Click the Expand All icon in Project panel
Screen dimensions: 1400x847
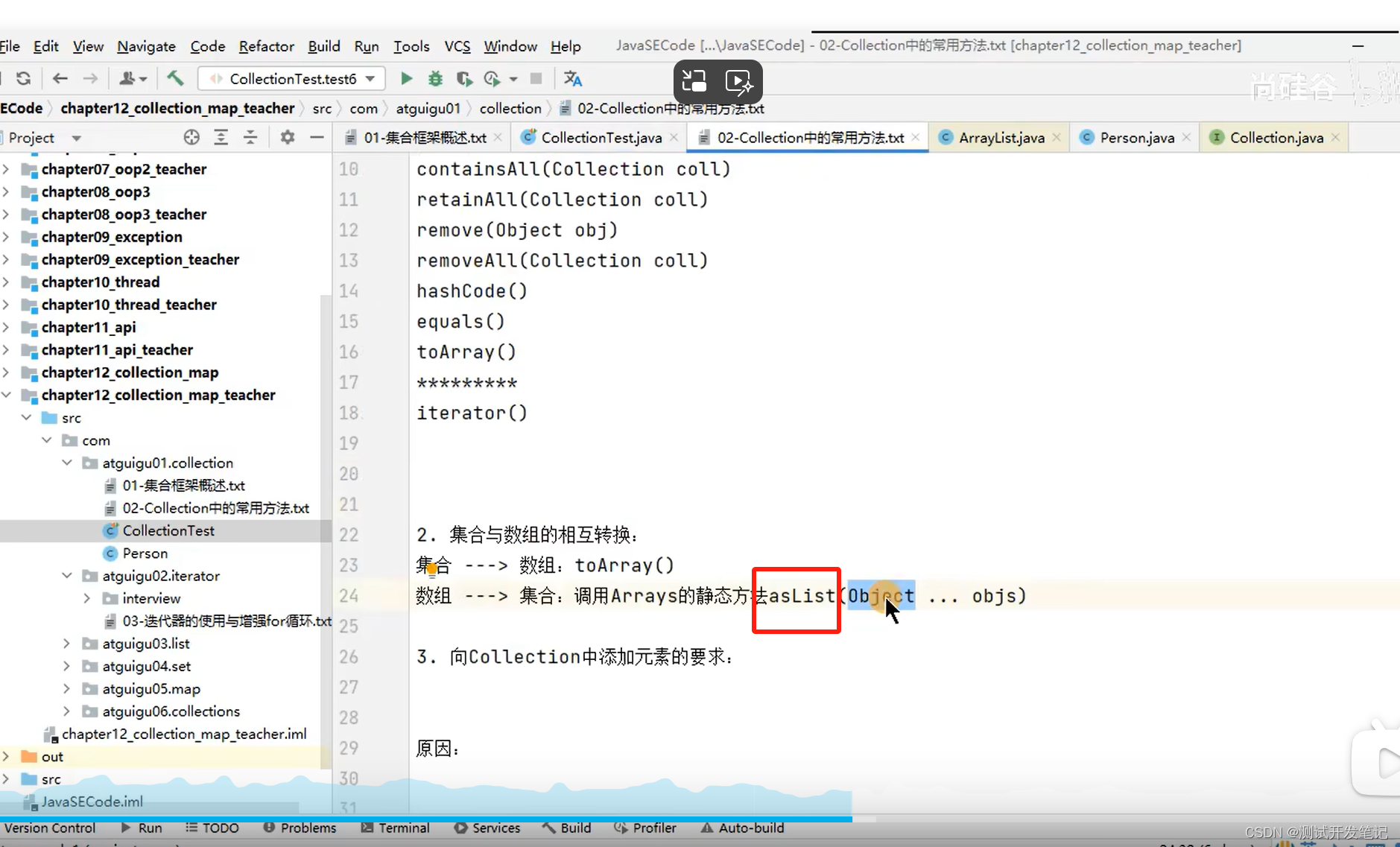221,137
